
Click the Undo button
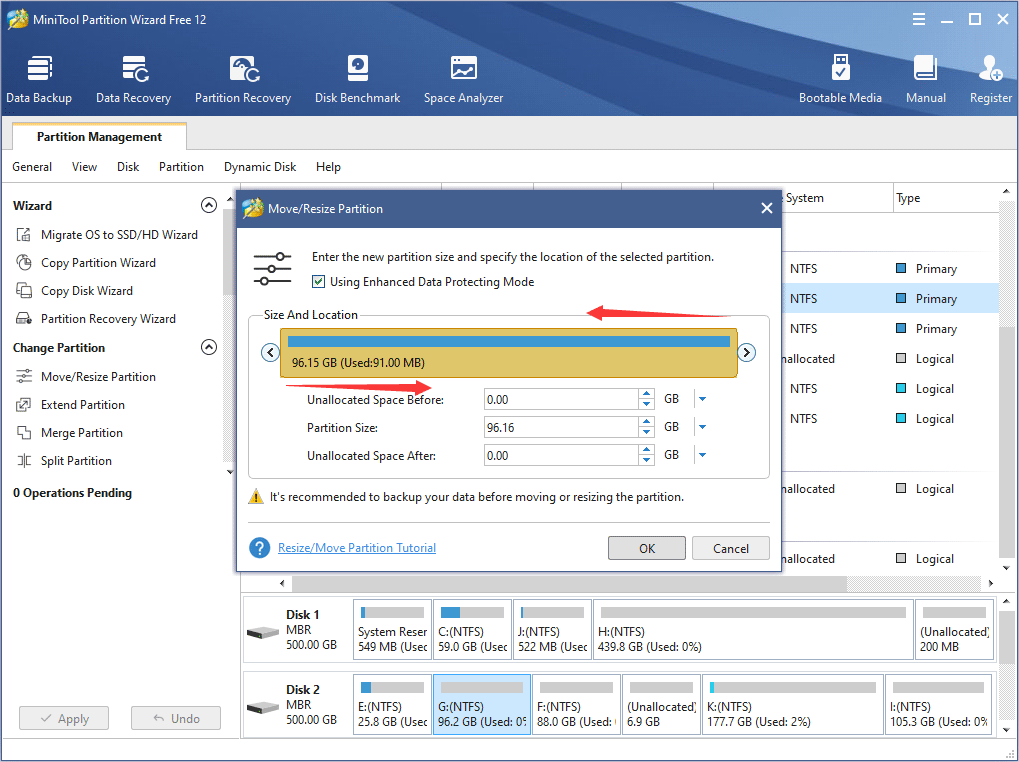[176, 718]
